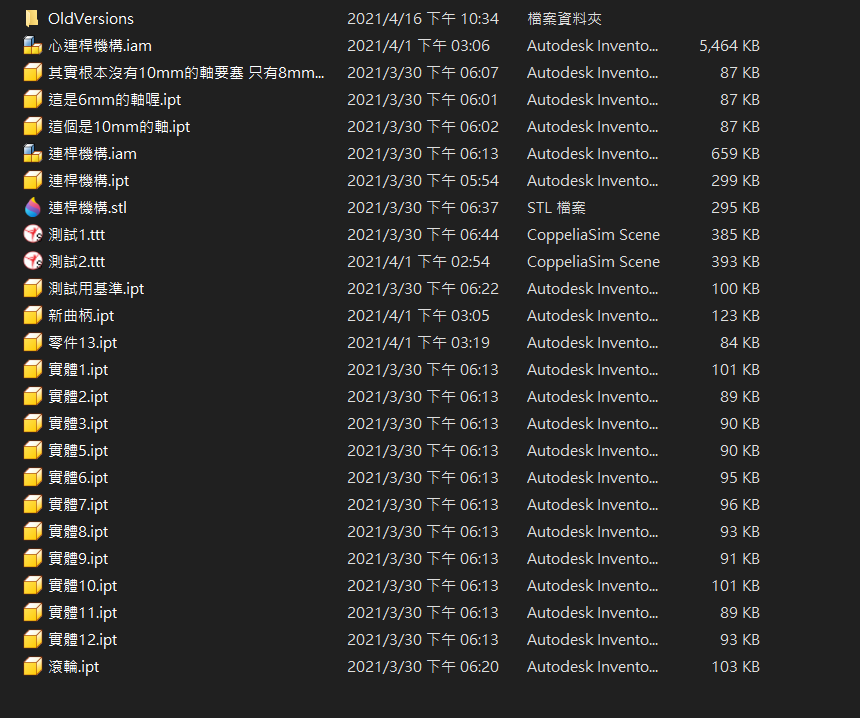Screen dimensions: 860x718
Task: Select the file name 測試2.ttt
Action: coord(76,261)
